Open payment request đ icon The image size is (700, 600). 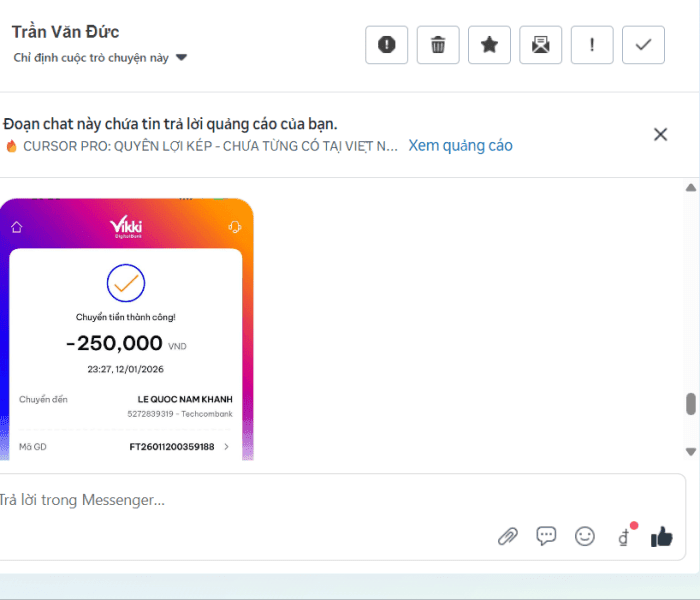624,537
